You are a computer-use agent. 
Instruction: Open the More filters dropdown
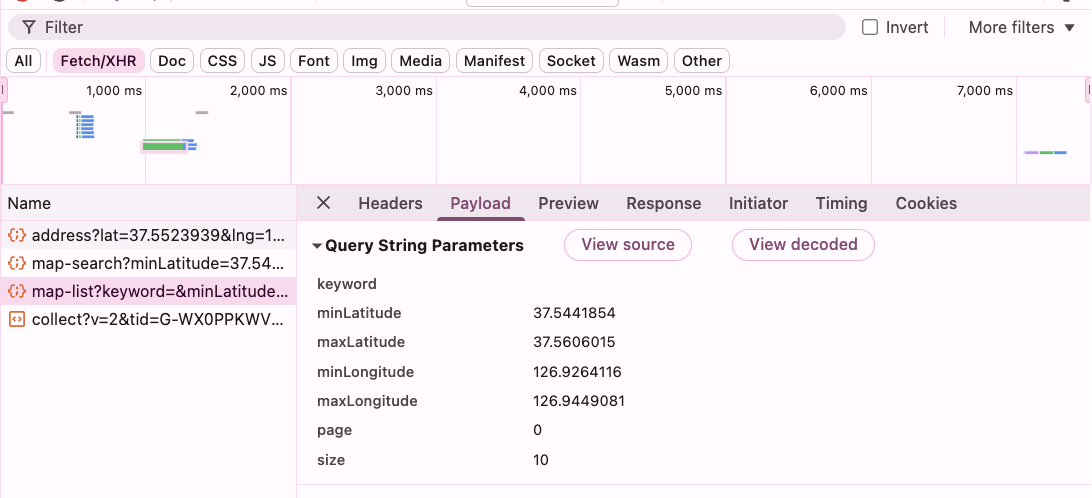[x=1011, y=27]
